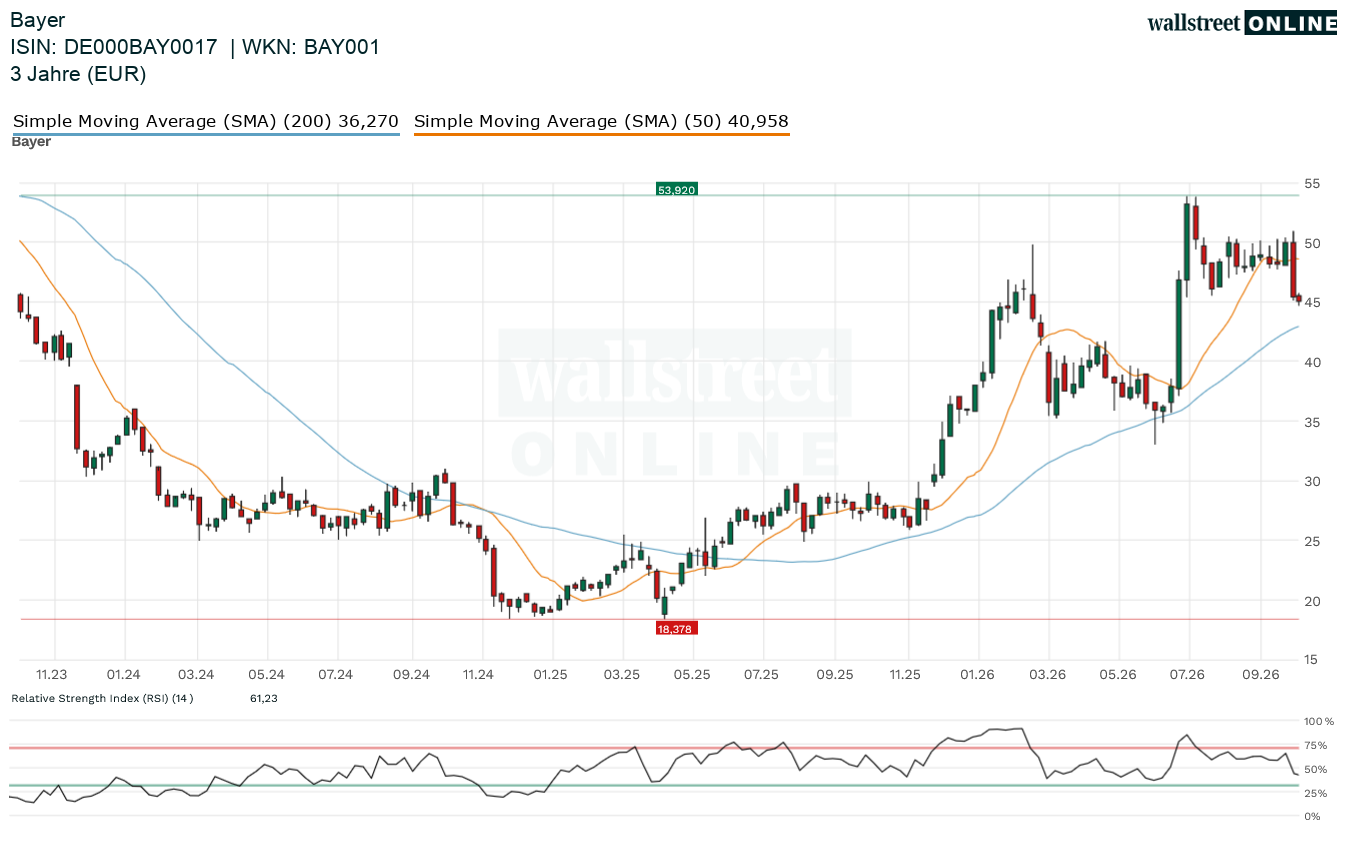
Task: Click the 09.24 date axis label
Action: [411, 675]
